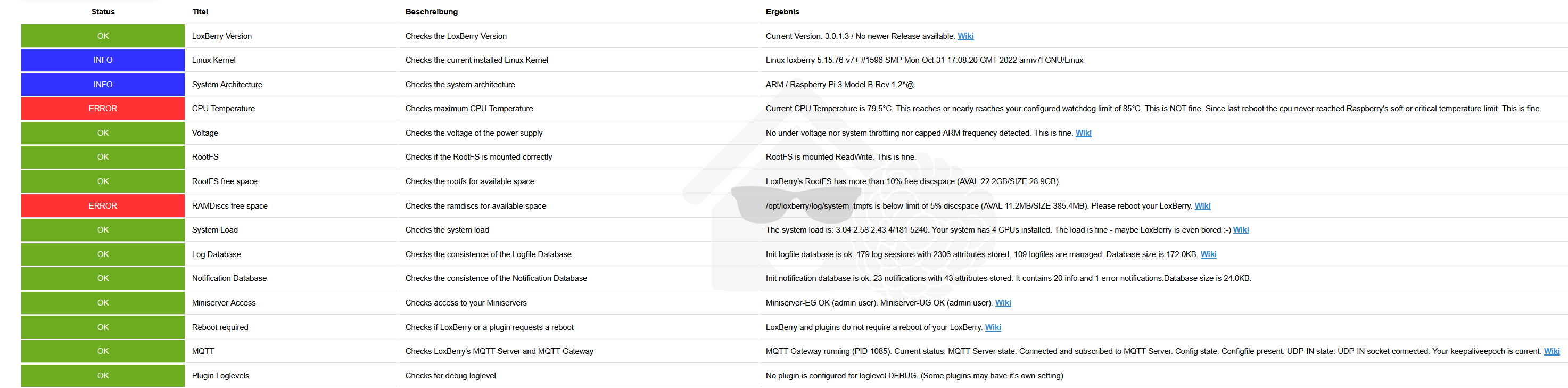Open the Wiki link for Reboot required

pos(993,327)
